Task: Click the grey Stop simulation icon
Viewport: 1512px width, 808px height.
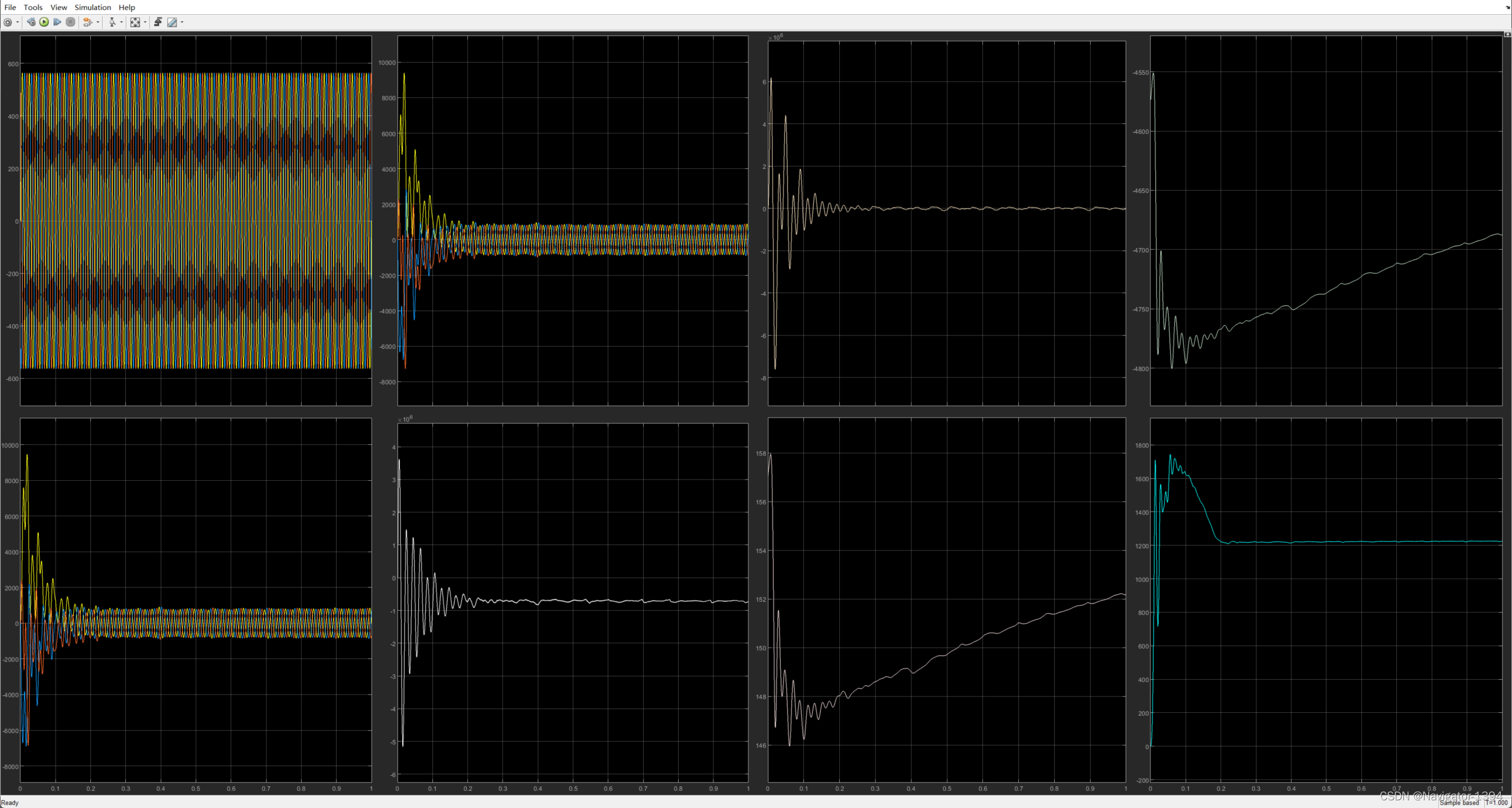Action: click(x=70, y=22)
